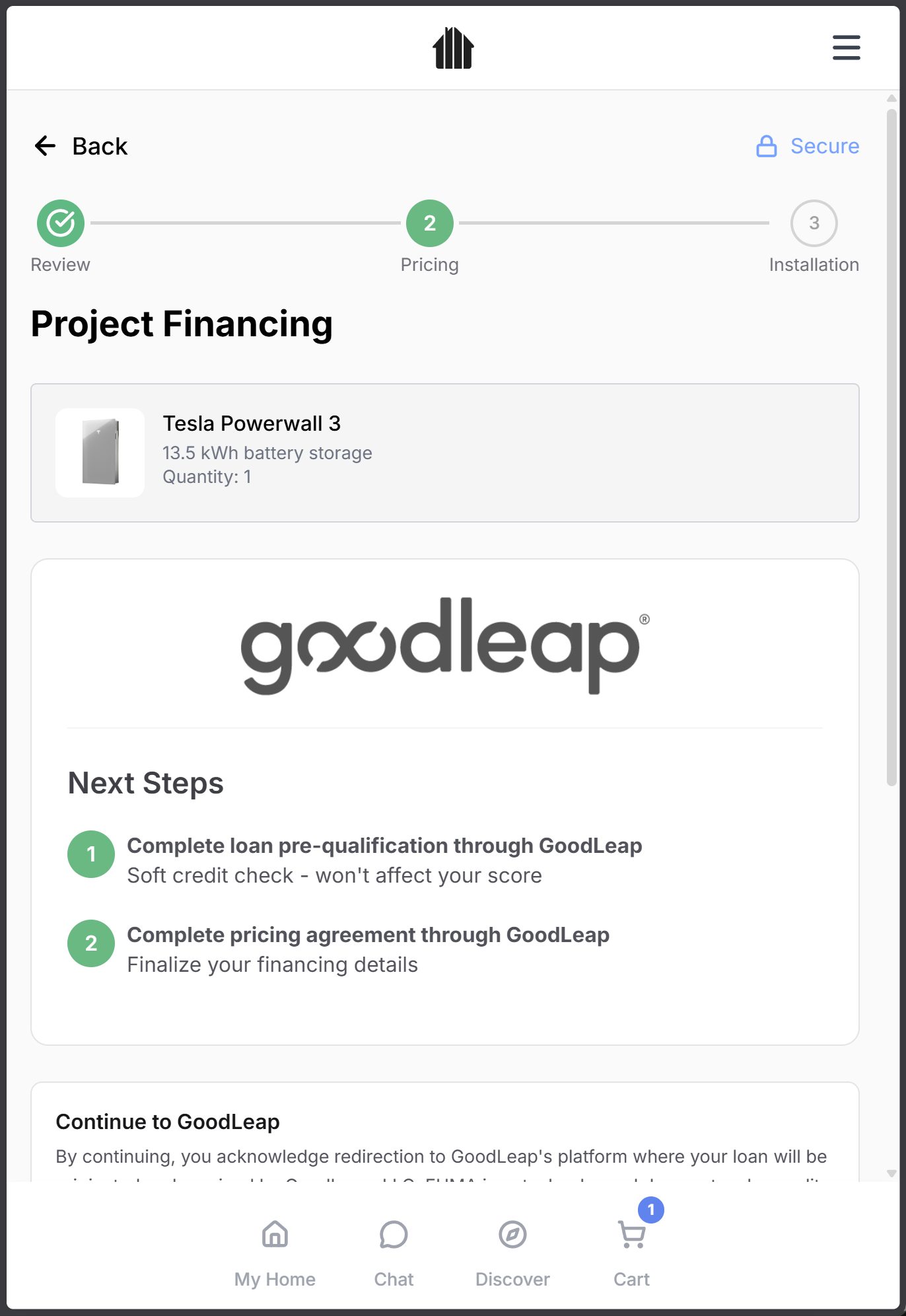Click the house logo in the header
Image resolution: width=906 pixels, height=1316 pixels.
[453, 48]
